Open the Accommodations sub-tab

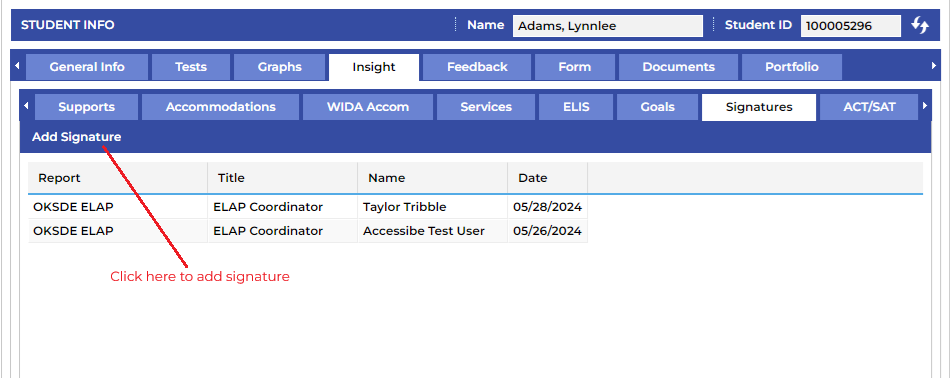coord(221,107)
